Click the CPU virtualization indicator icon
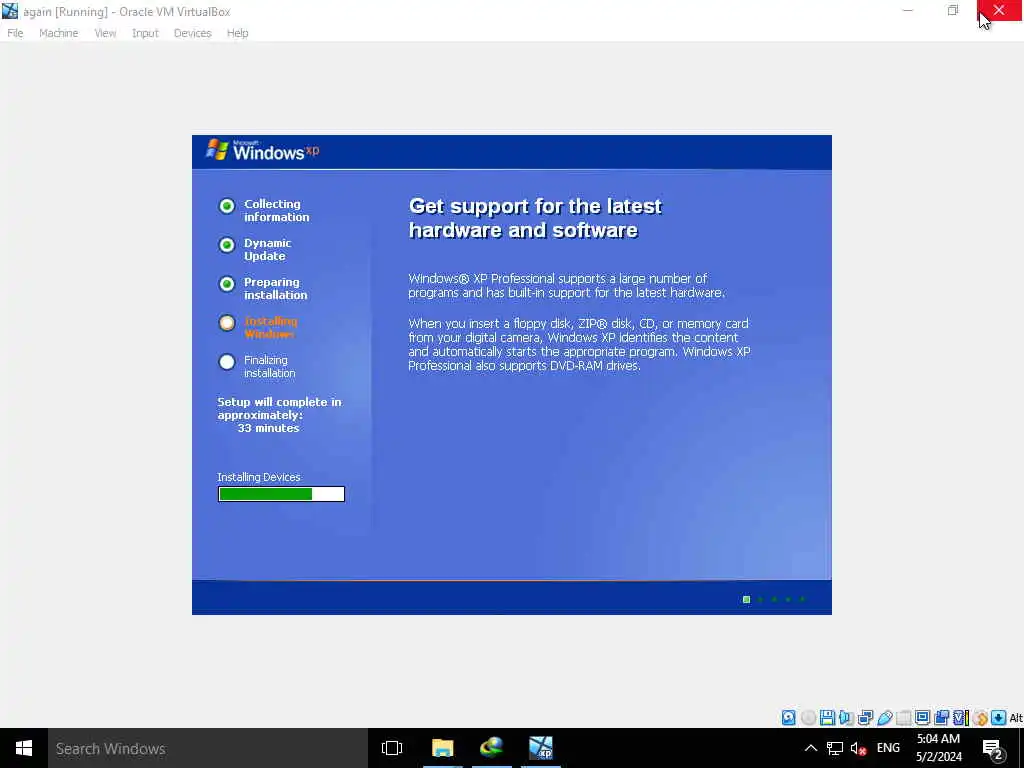 [x=960, y=718]
